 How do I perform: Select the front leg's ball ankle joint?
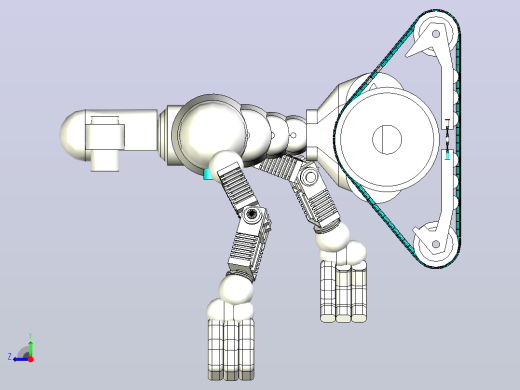[236, 289]
